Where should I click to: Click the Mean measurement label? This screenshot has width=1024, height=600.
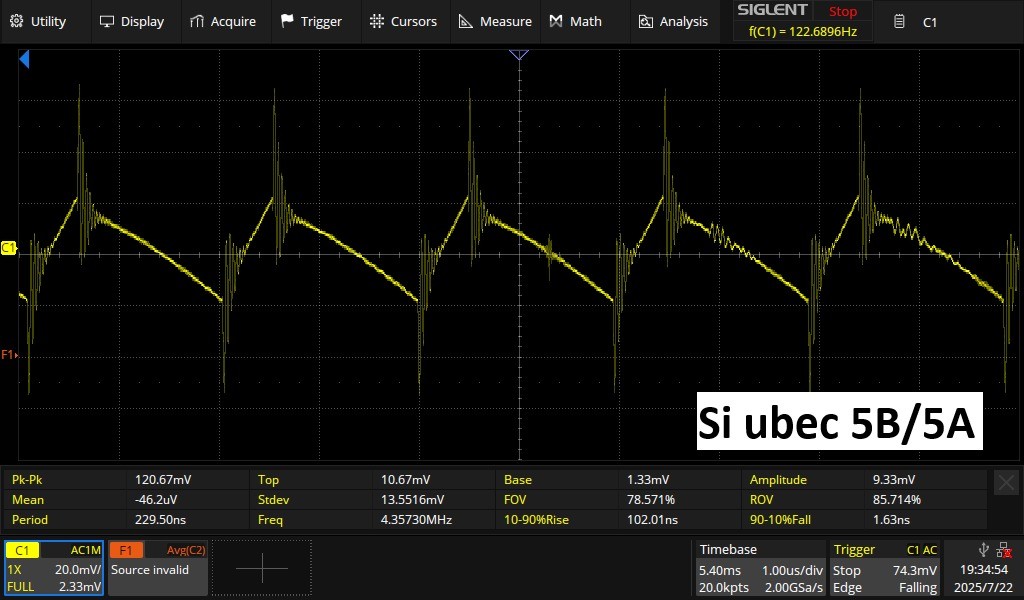pyautogui.click(x=28, y=499)
